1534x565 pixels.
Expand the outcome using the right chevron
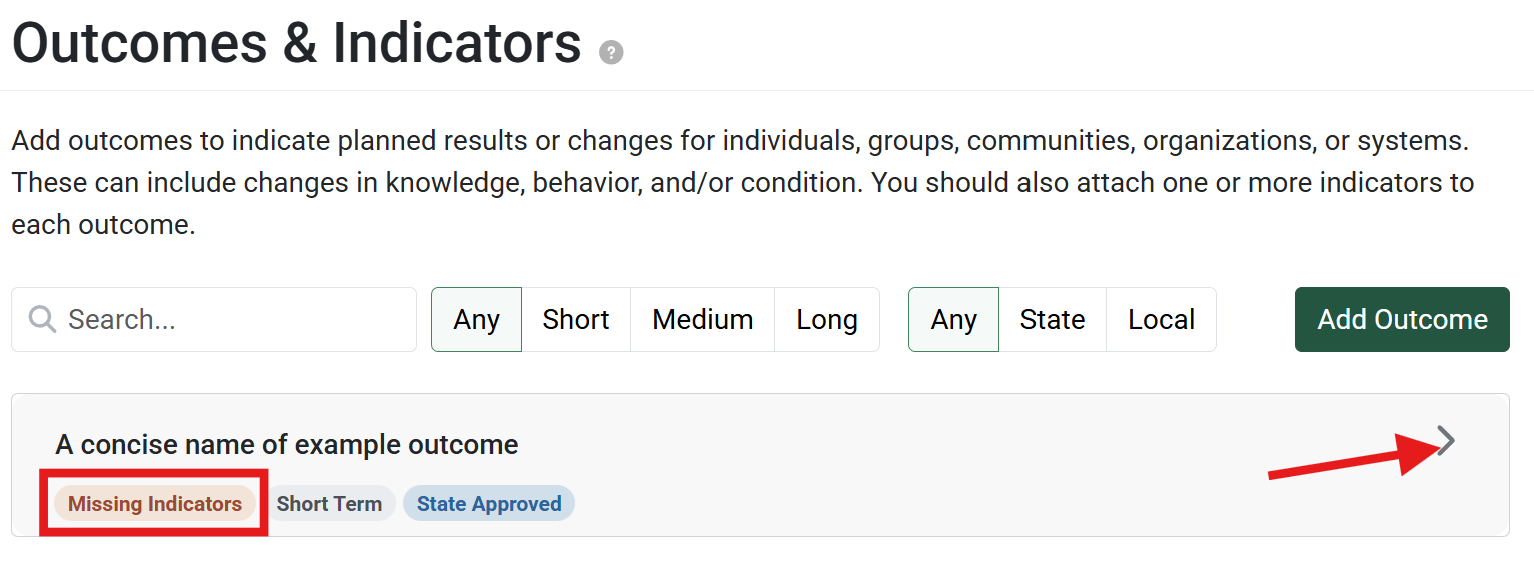(1446, 440)
